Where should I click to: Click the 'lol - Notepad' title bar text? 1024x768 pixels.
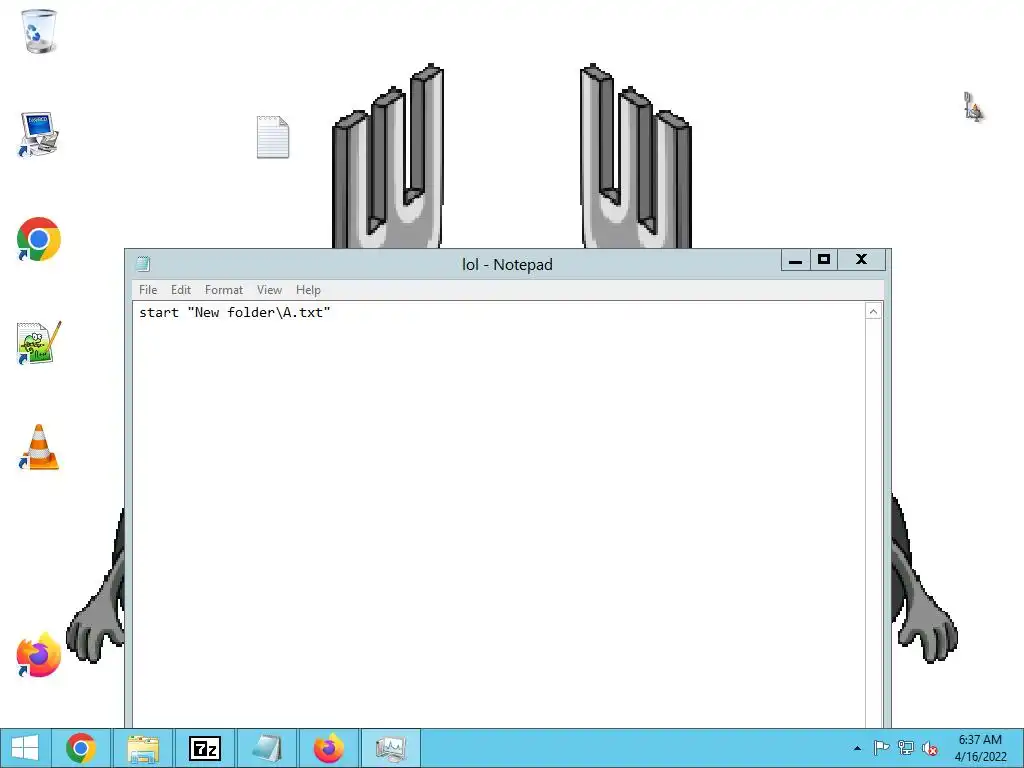tap(507, 264)
